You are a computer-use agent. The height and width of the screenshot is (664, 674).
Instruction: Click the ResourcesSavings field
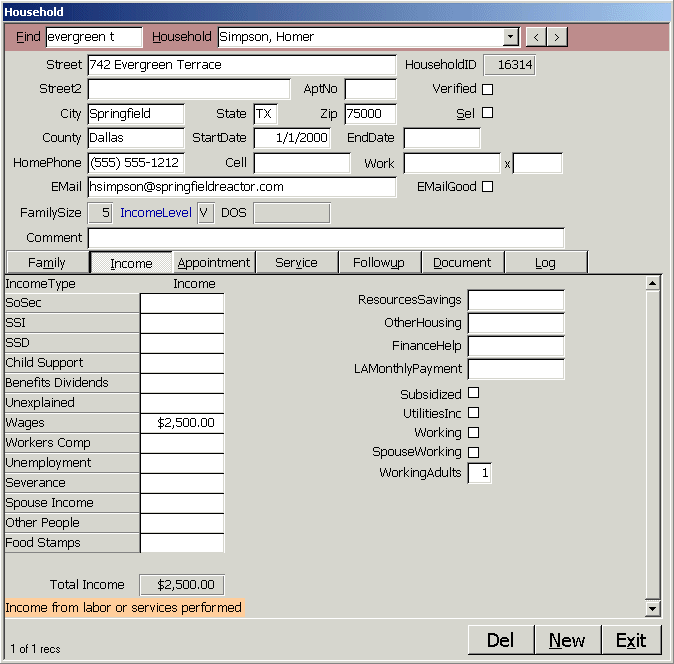tap(516, 300)
